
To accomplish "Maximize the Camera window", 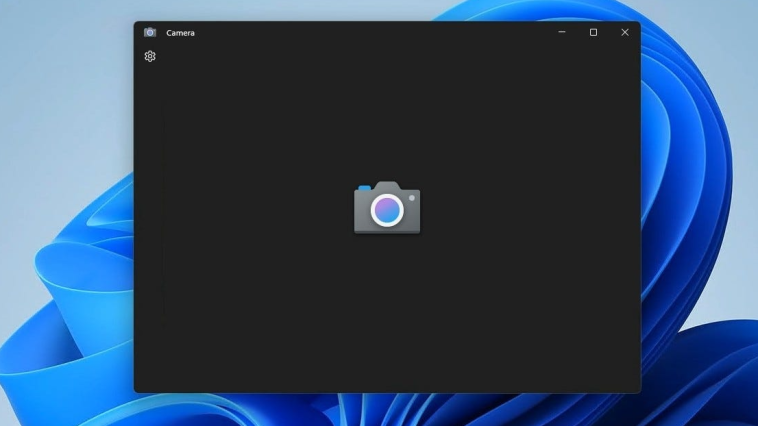I will tap(593, 32).
